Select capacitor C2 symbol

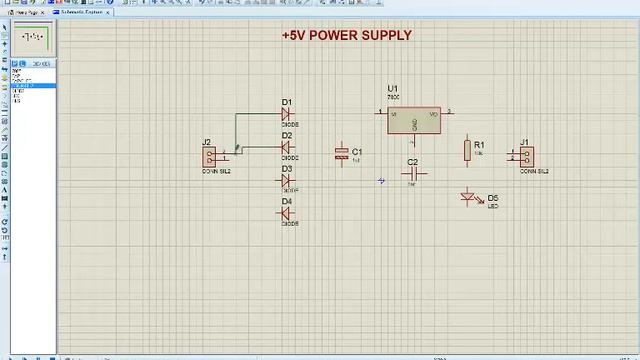414,174
